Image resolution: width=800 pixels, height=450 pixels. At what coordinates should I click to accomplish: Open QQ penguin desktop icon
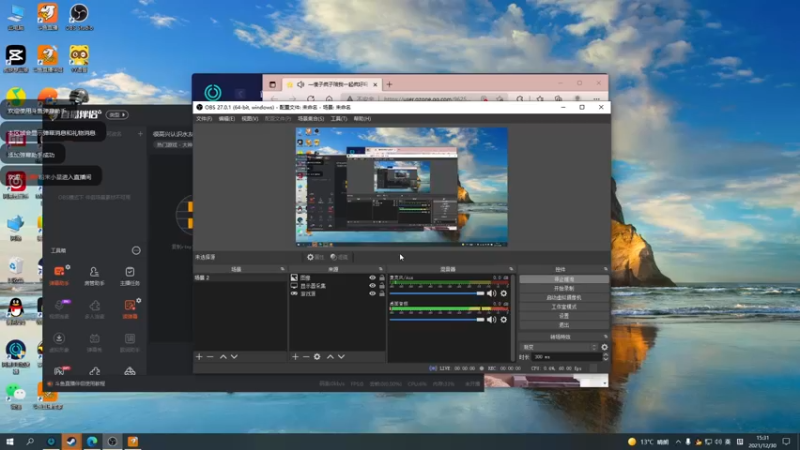click(x=16, y=311)
